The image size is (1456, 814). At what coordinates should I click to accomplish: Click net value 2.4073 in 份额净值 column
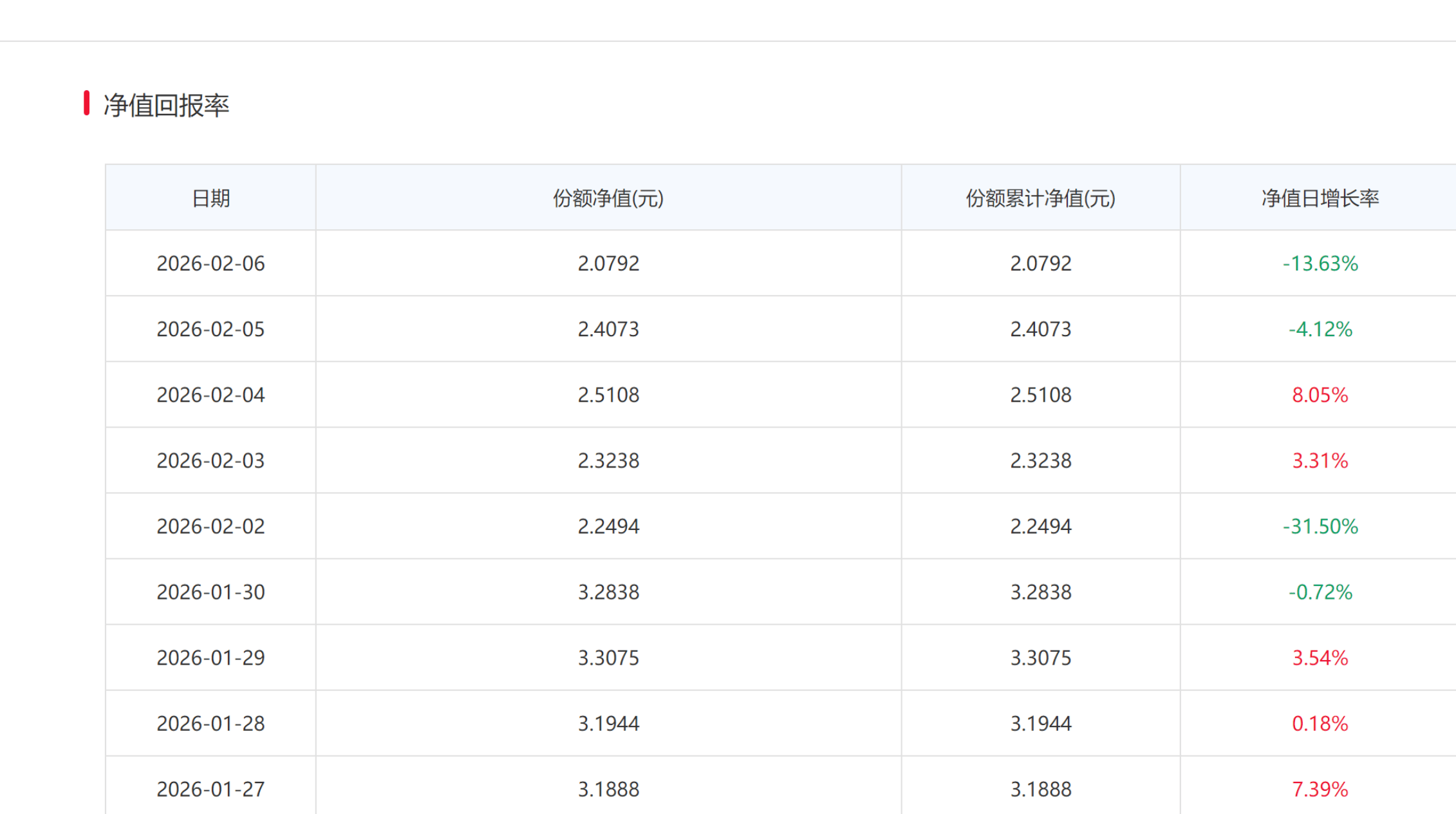608,329
